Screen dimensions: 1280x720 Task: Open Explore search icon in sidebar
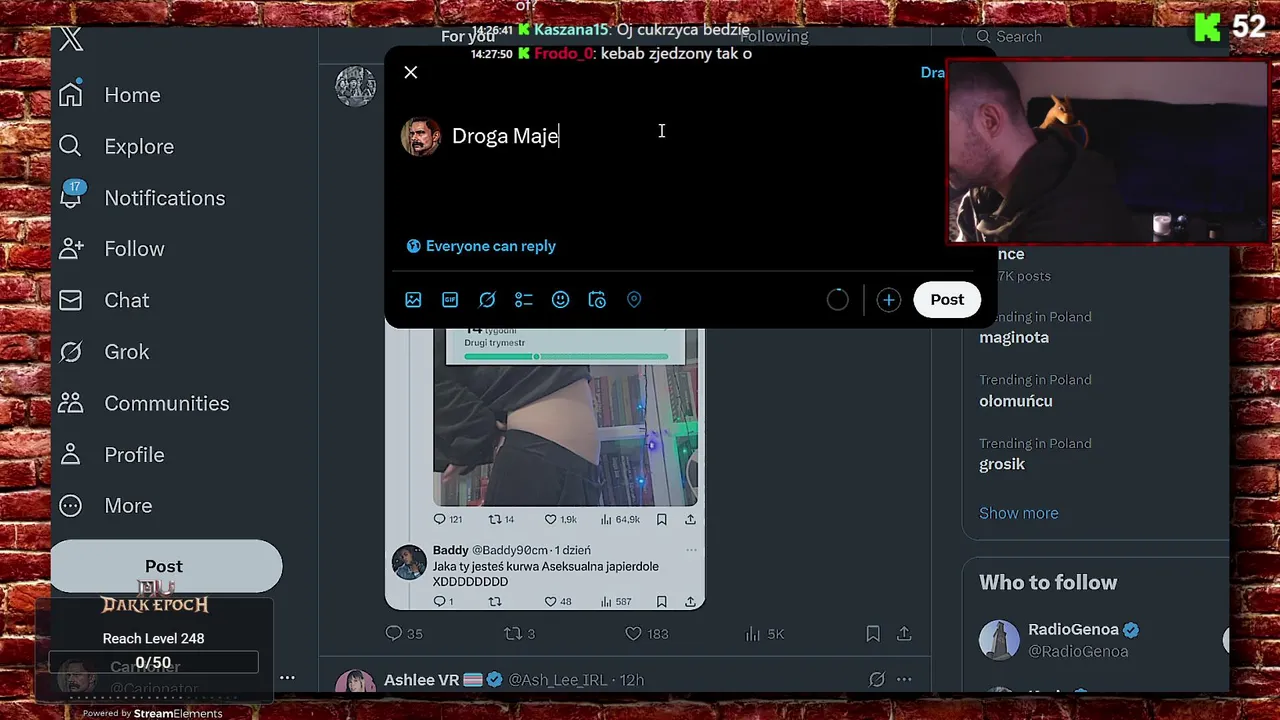pos(70,146)
